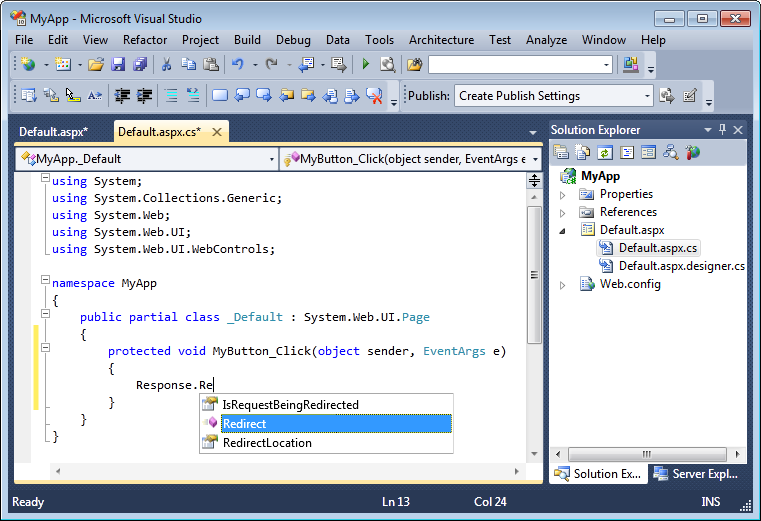This screenshot has height=521, width=761.
Task: Click the New Project toolbar icon
Action: [28, 64]
